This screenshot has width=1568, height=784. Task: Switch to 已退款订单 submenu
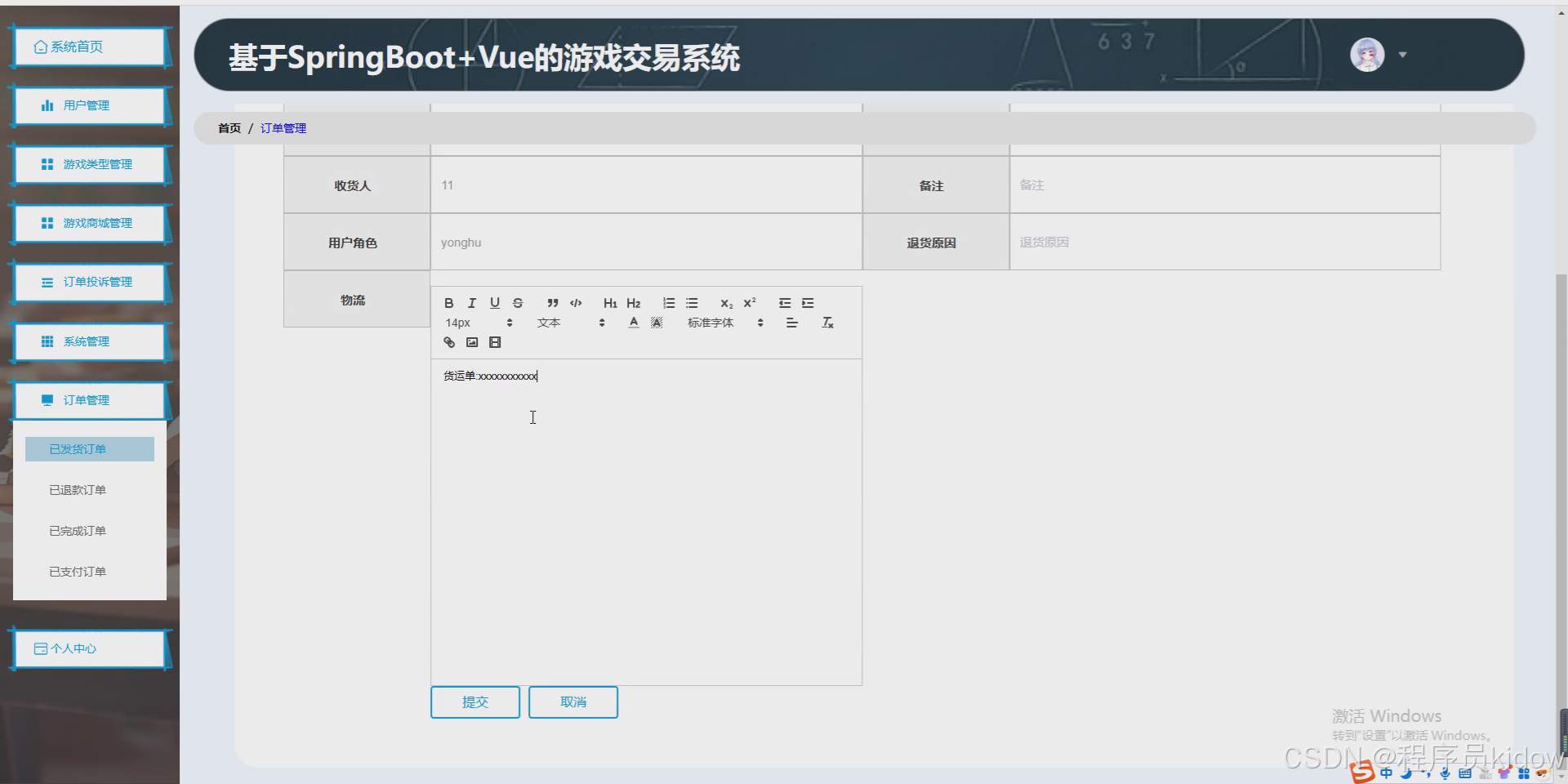click(x=78, y=489)
